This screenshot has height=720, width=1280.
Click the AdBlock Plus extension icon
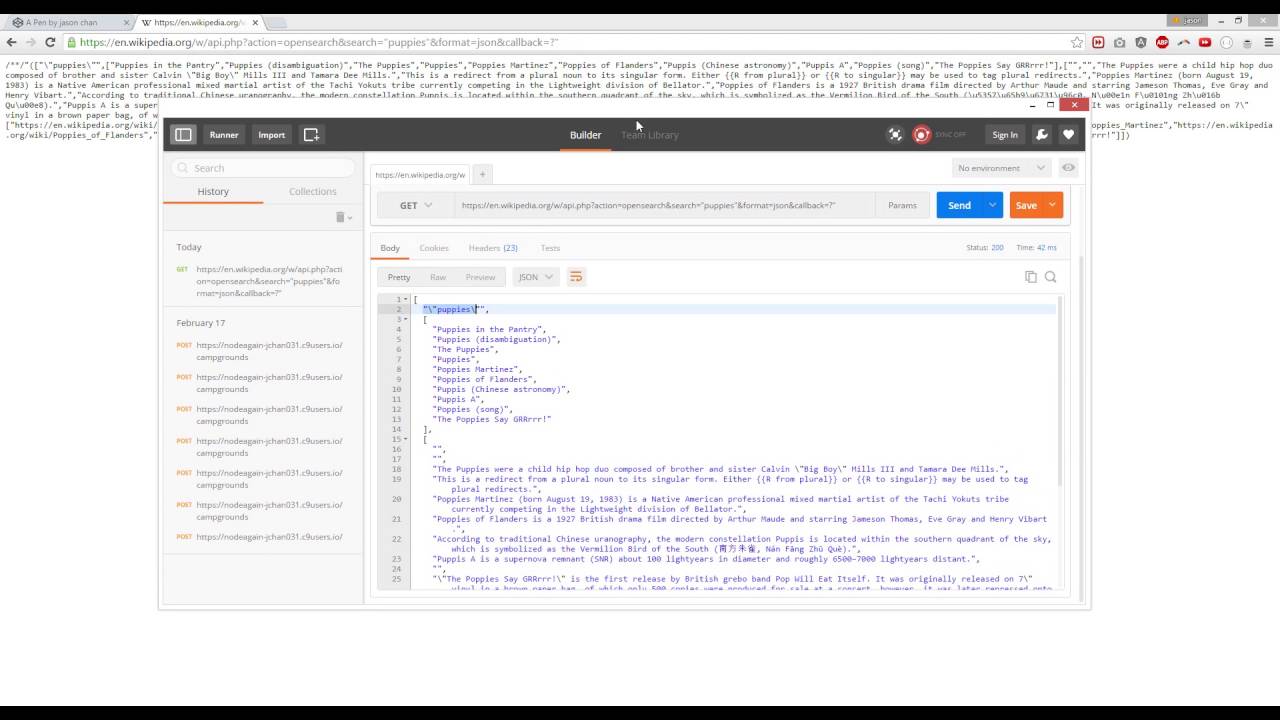pyautogui.click(x=1162, y=42)
